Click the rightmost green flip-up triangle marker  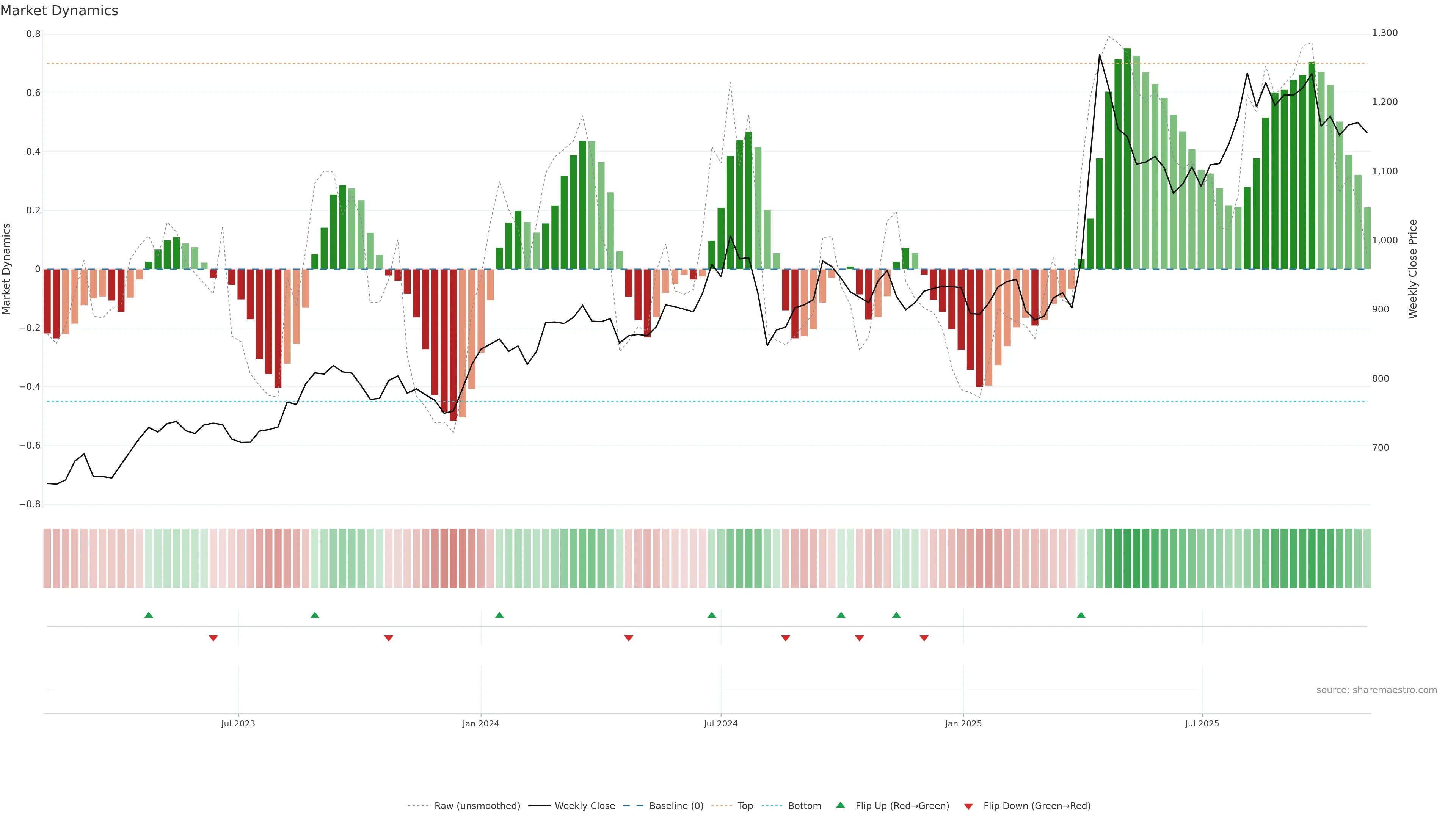click(1081, 615)
